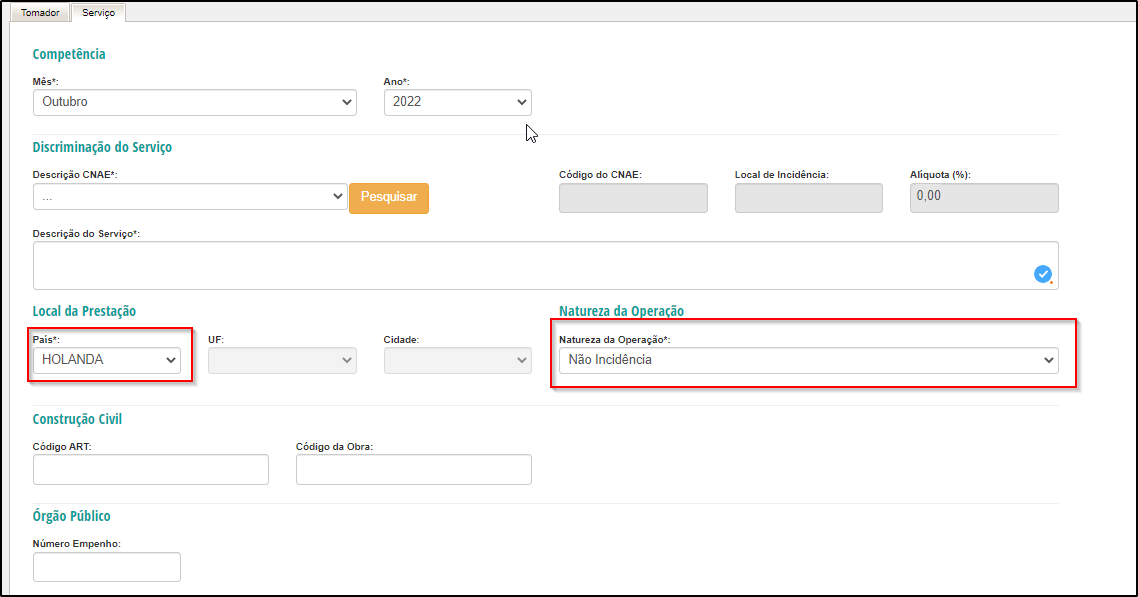Click the blue checkmark icon in description box

1043,273
